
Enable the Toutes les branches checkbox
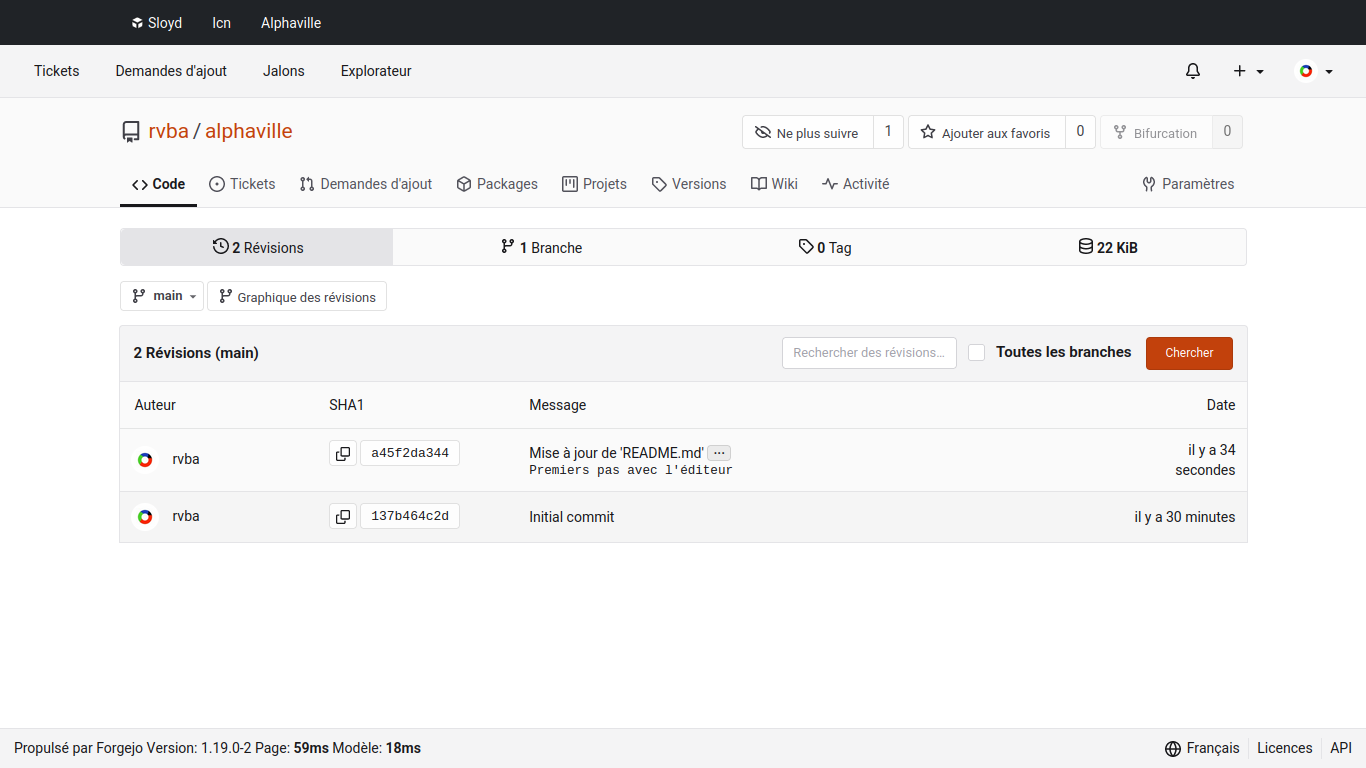coord(977,352)
